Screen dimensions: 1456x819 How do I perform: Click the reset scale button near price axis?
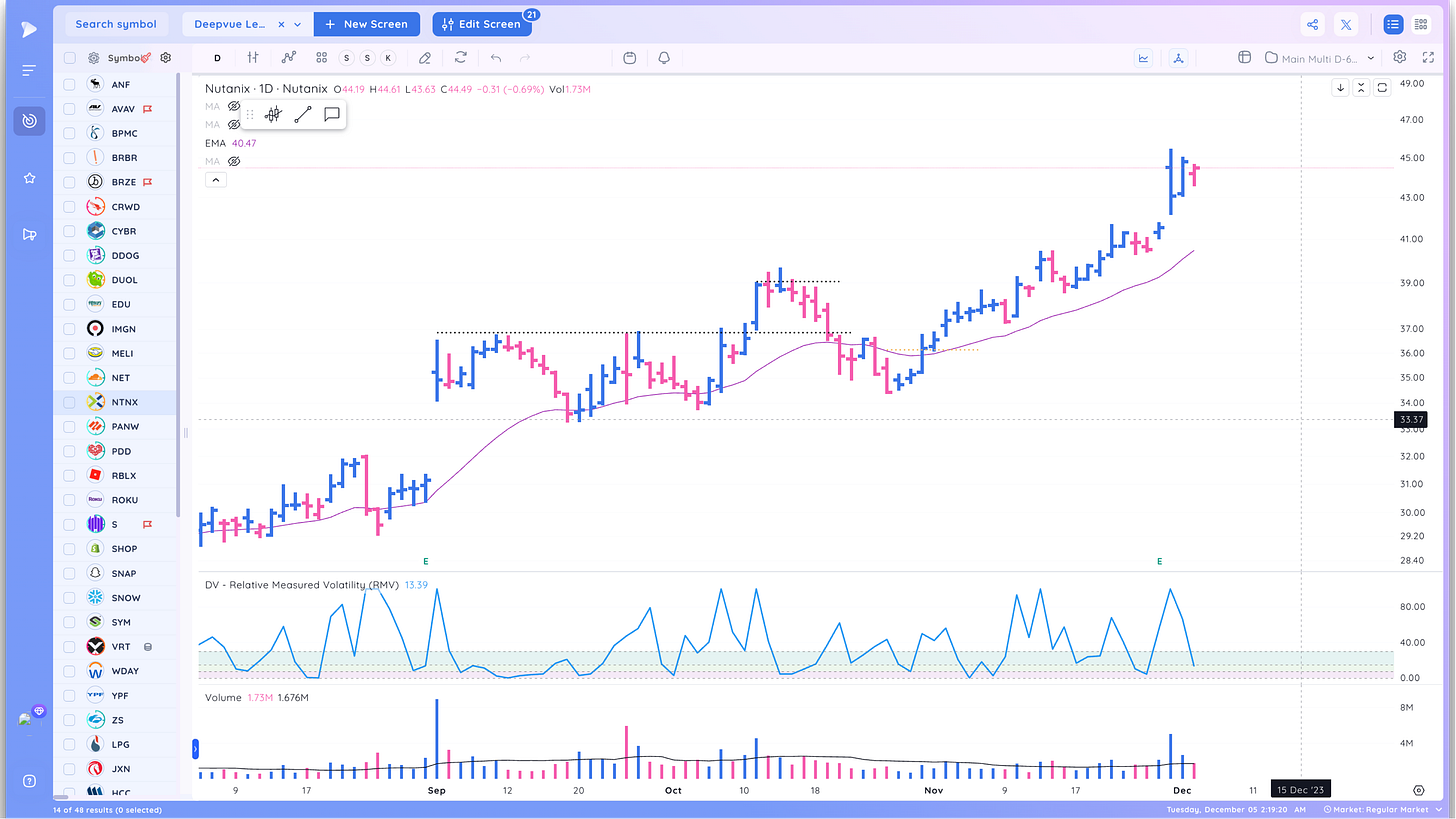[1382, 88]
